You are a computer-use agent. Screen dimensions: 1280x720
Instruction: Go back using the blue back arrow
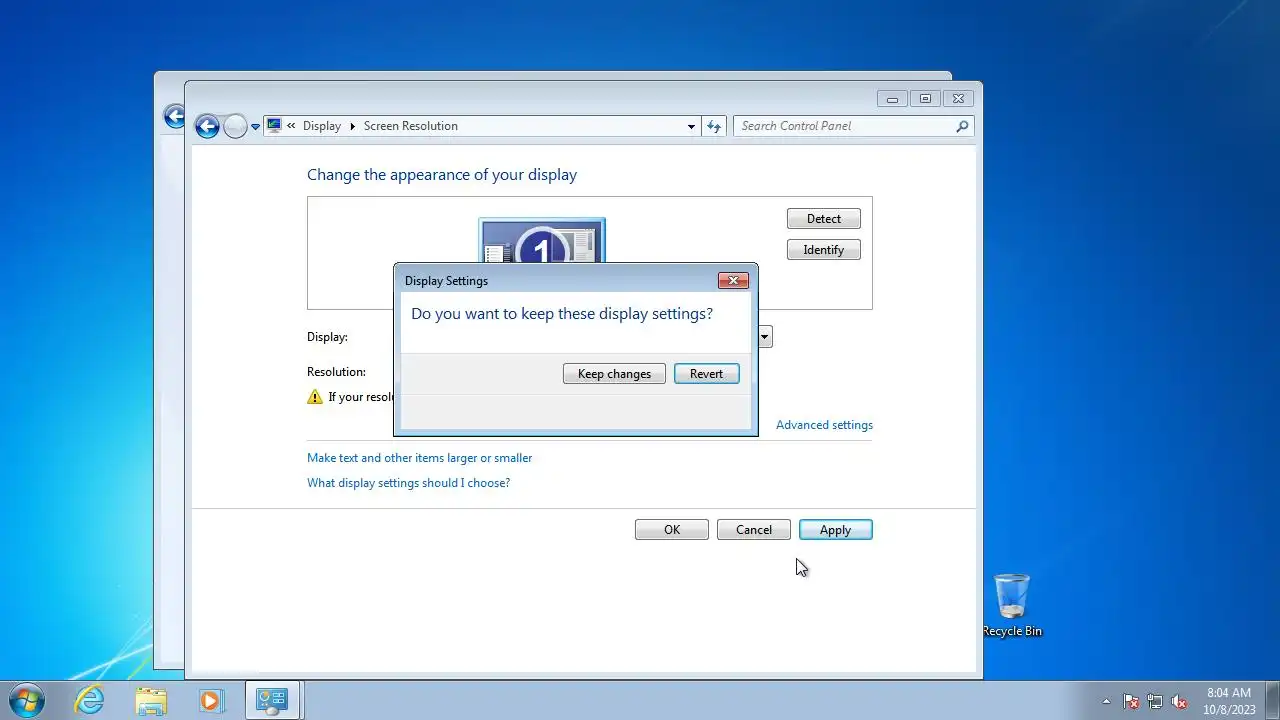pos(207,126)
